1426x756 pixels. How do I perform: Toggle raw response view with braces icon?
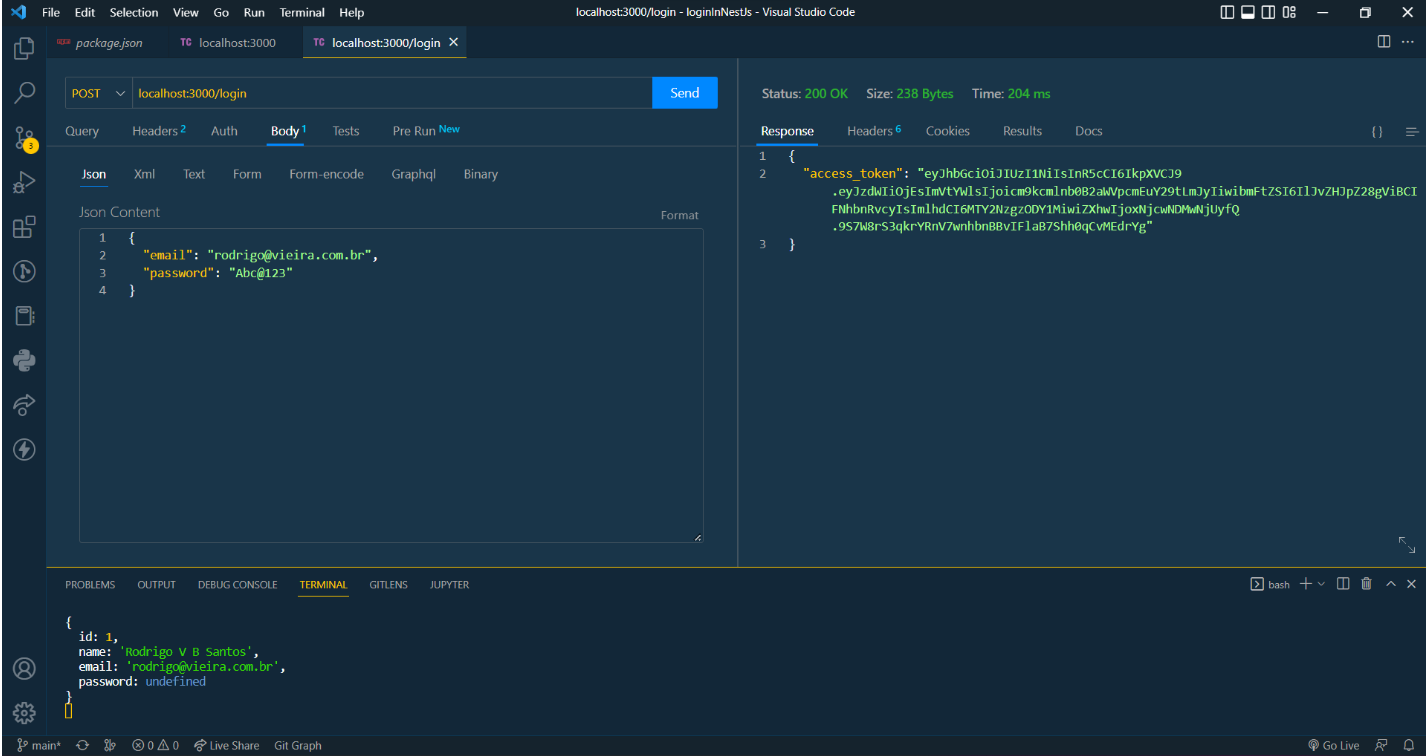(x=1376, y=131)
